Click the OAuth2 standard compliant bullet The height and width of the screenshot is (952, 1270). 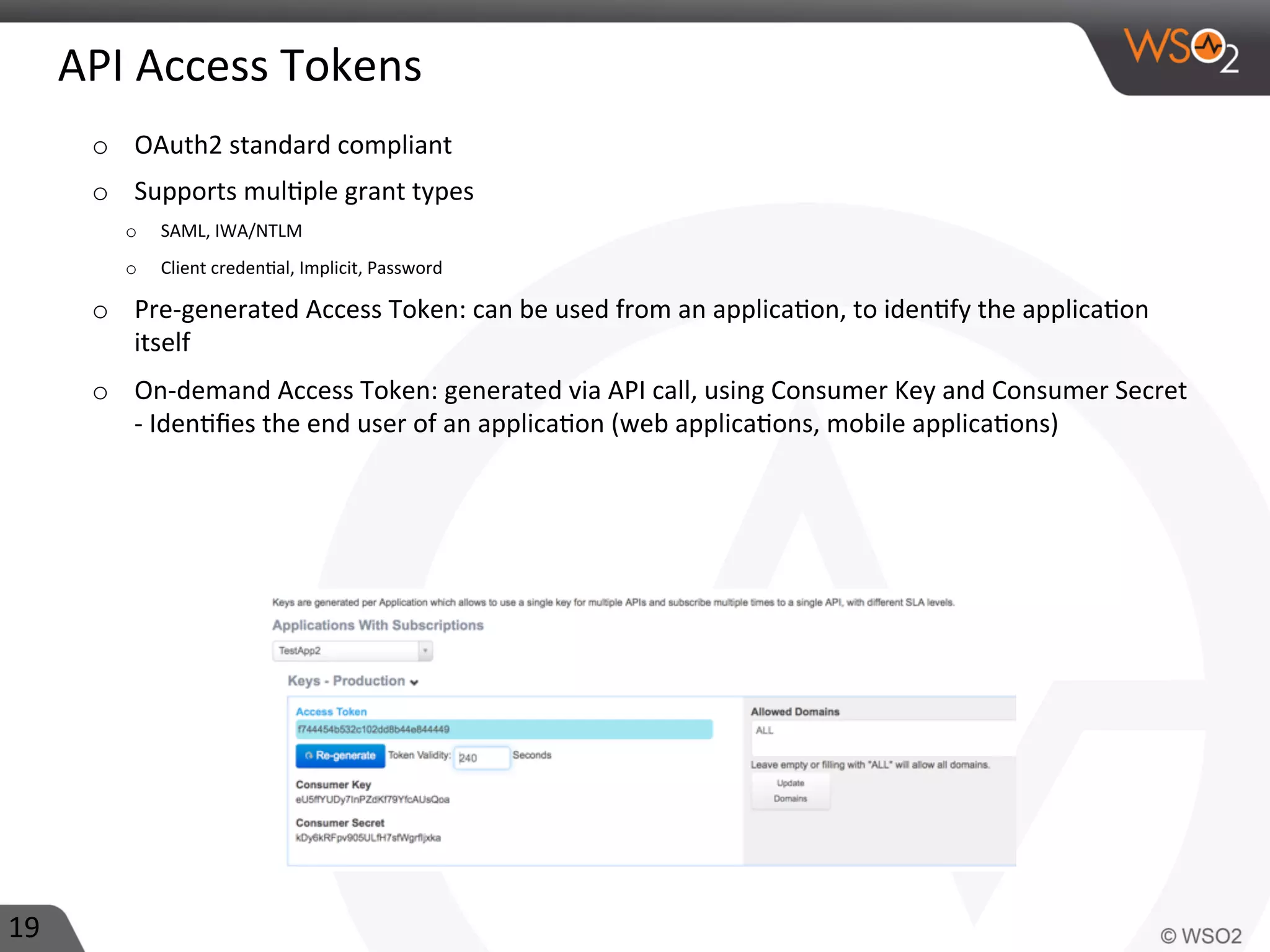pos(293,146)
